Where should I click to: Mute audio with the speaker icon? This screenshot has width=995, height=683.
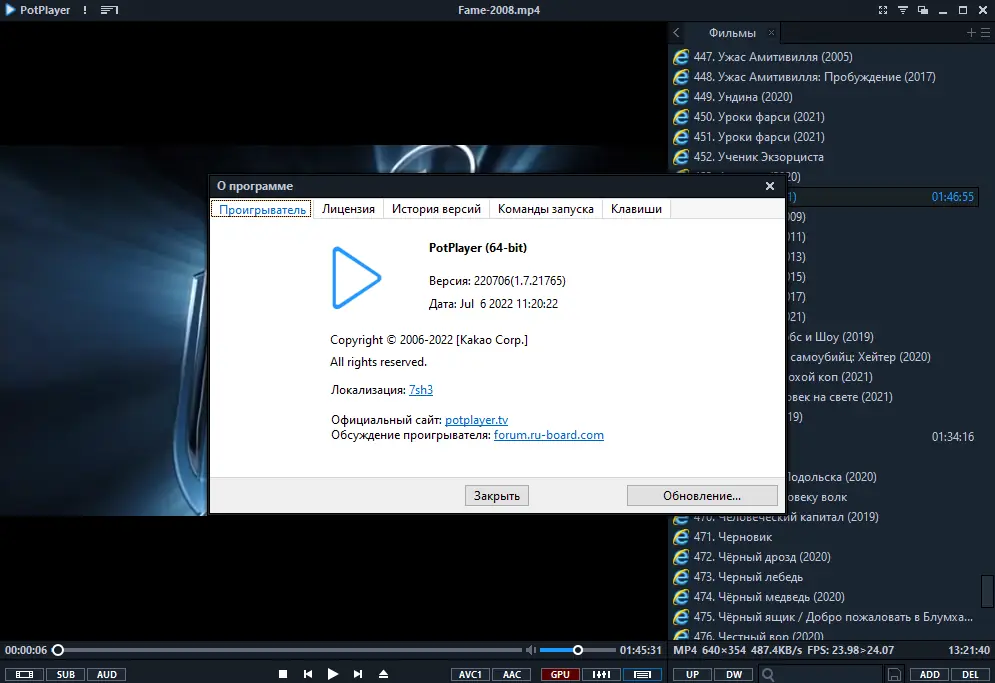pos(530,650)
